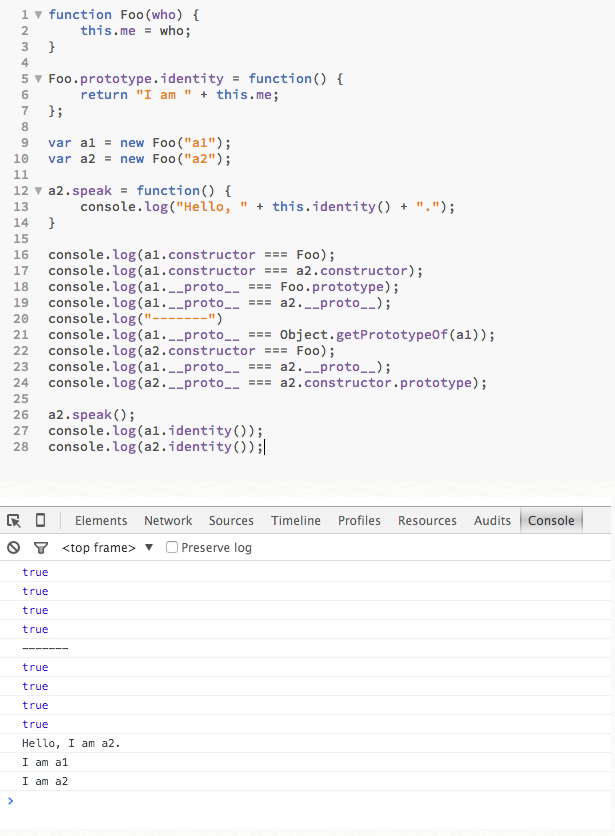The image size is (615, 836).
Task: Click line number 28 in the gutter
Action: tap(21, 447)
